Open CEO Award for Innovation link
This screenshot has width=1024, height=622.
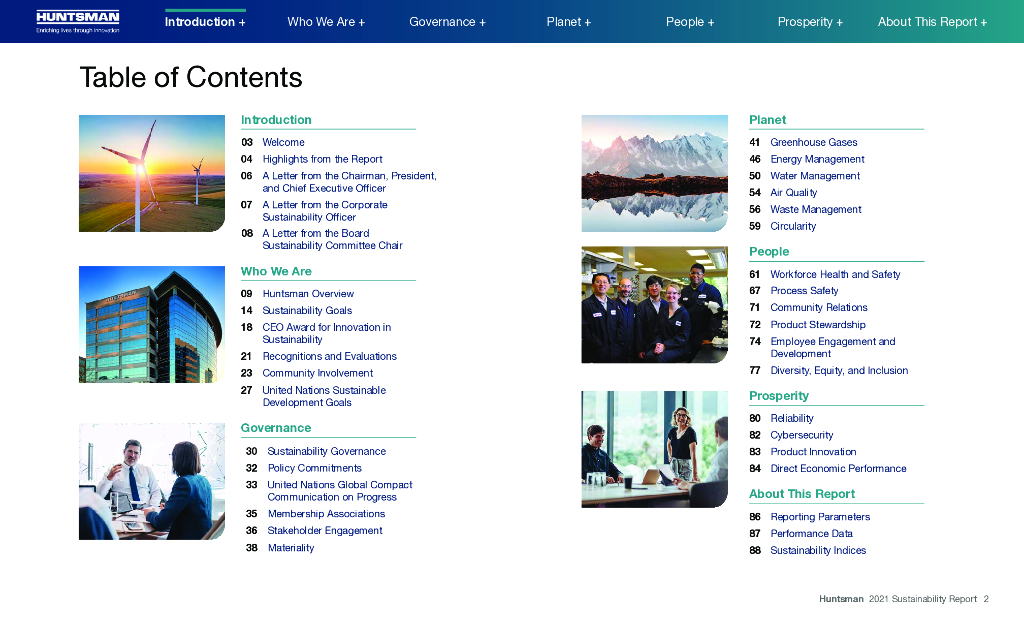click(327, 333)
